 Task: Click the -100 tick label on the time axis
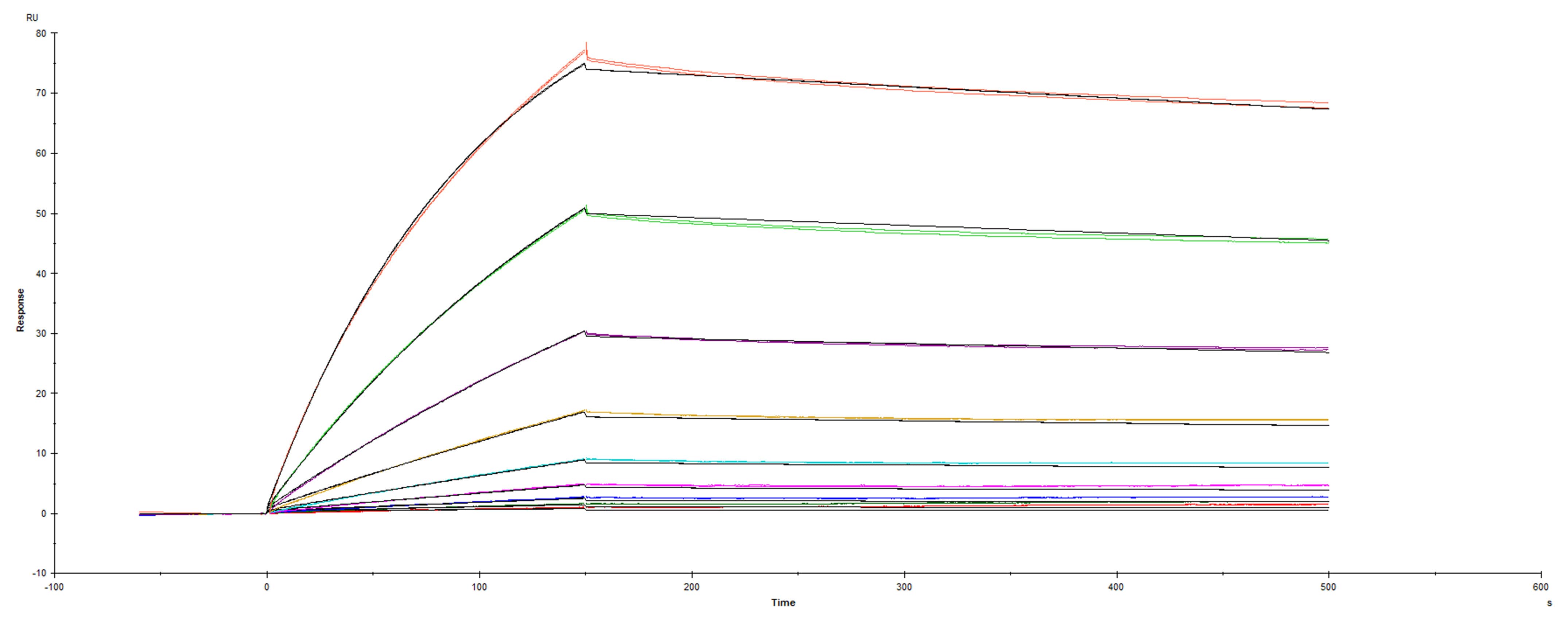click(x=54, y=587)
